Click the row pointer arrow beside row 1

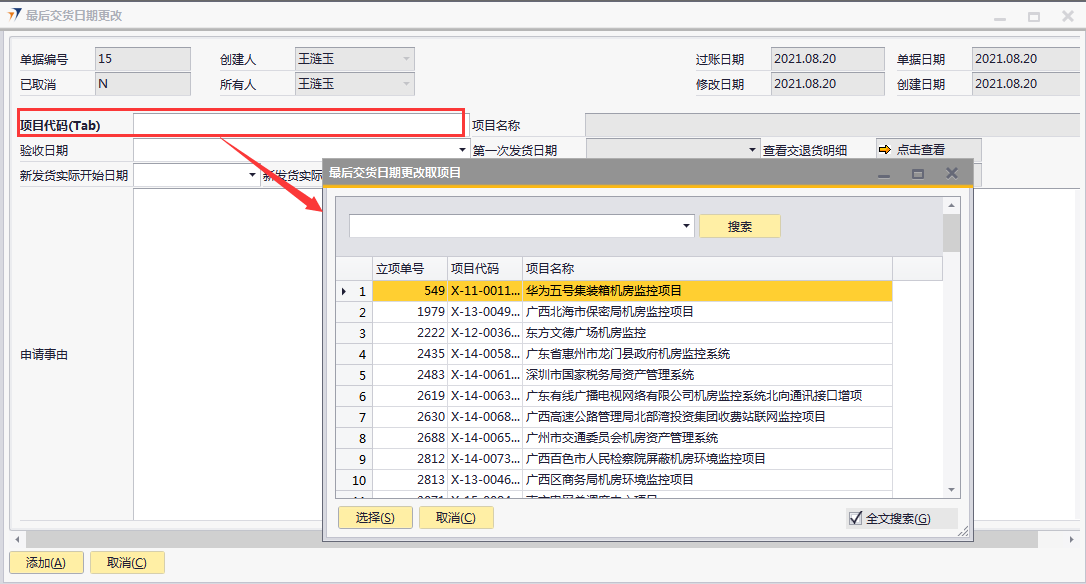(345, 291)
